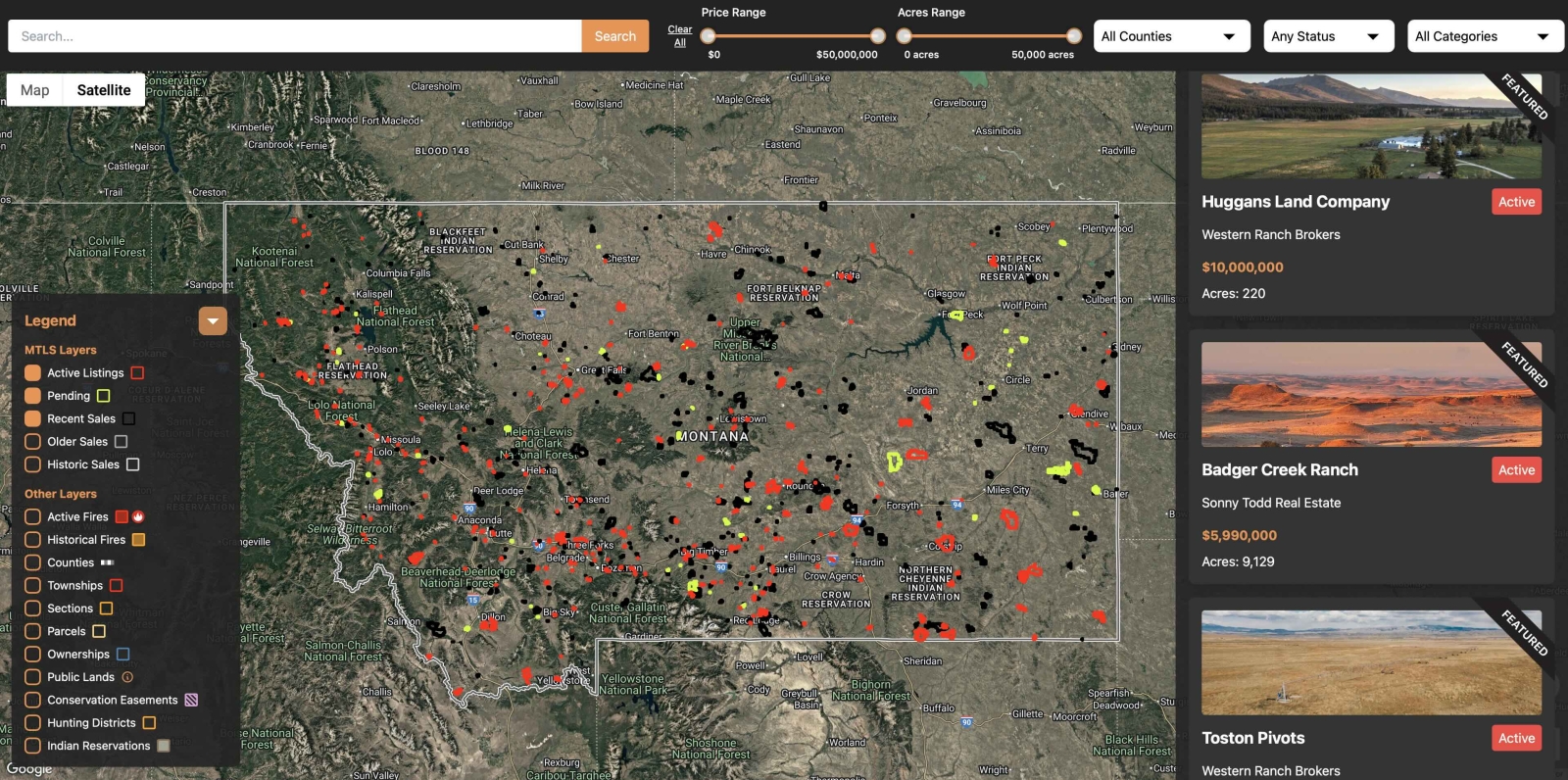This screenshot has height=780, width=1568.
Task: Click the Active badge on Badger Creek Ranch
Action: [1516, 470]
